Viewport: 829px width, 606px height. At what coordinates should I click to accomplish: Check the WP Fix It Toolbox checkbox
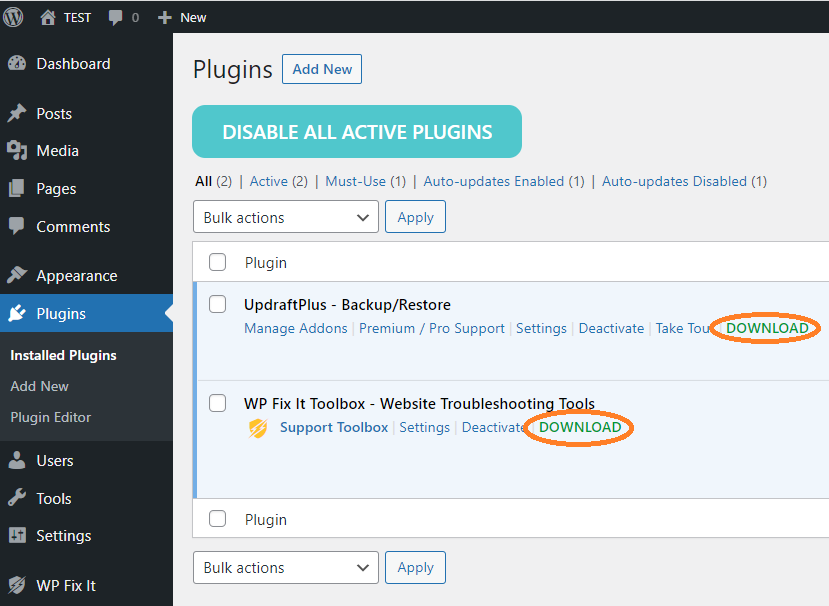click(x=217, y=403)
